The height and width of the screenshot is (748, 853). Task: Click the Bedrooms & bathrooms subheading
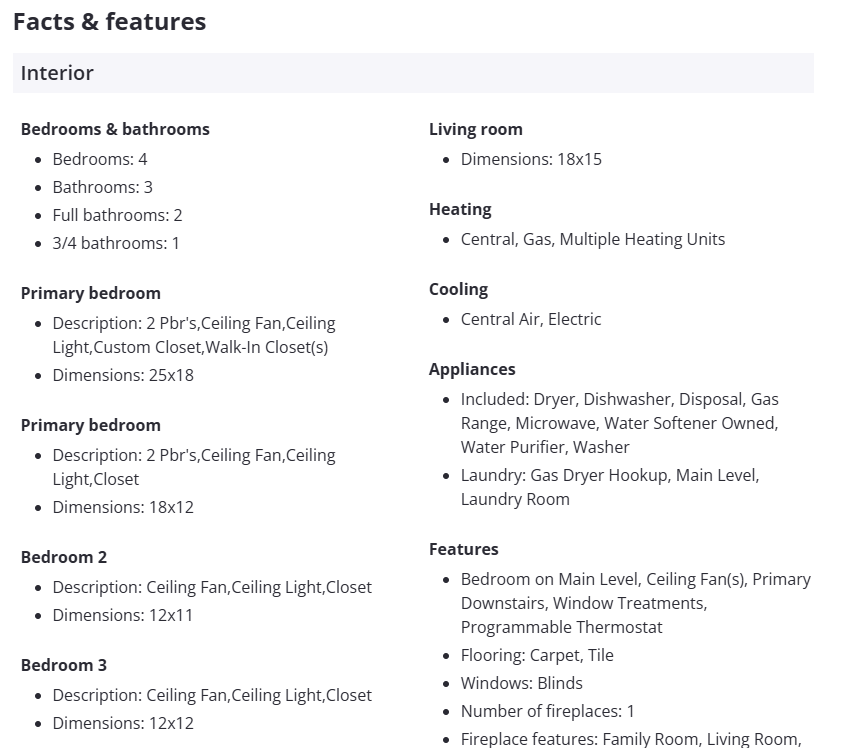[x=115, y=129]
